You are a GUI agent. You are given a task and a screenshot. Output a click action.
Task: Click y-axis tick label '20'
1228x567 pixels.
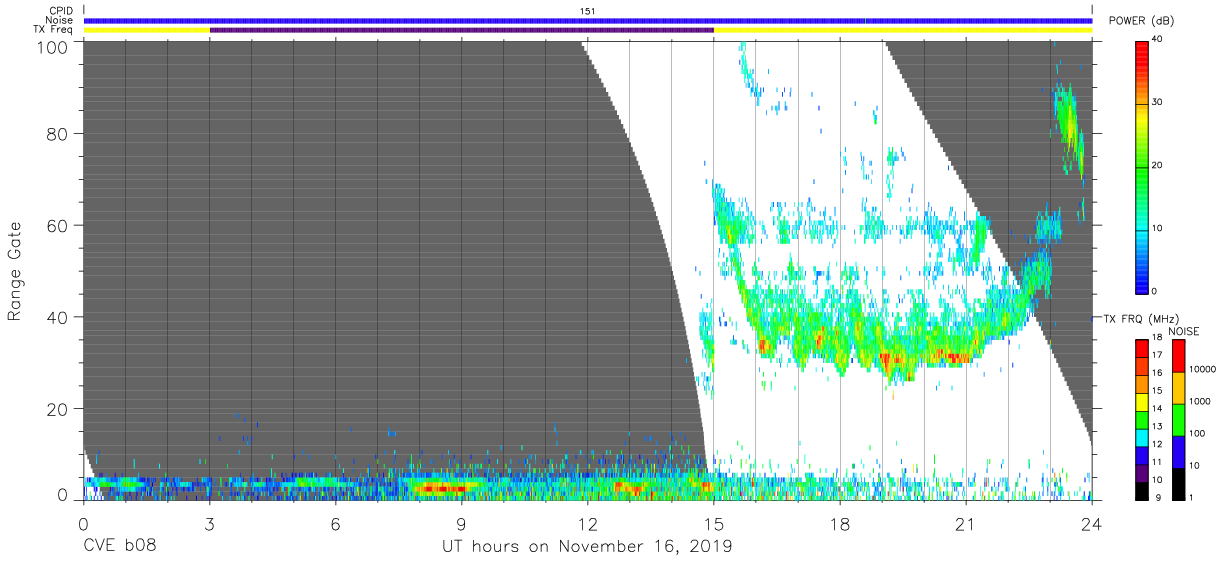pyautogui.click(x=58, y=409)
